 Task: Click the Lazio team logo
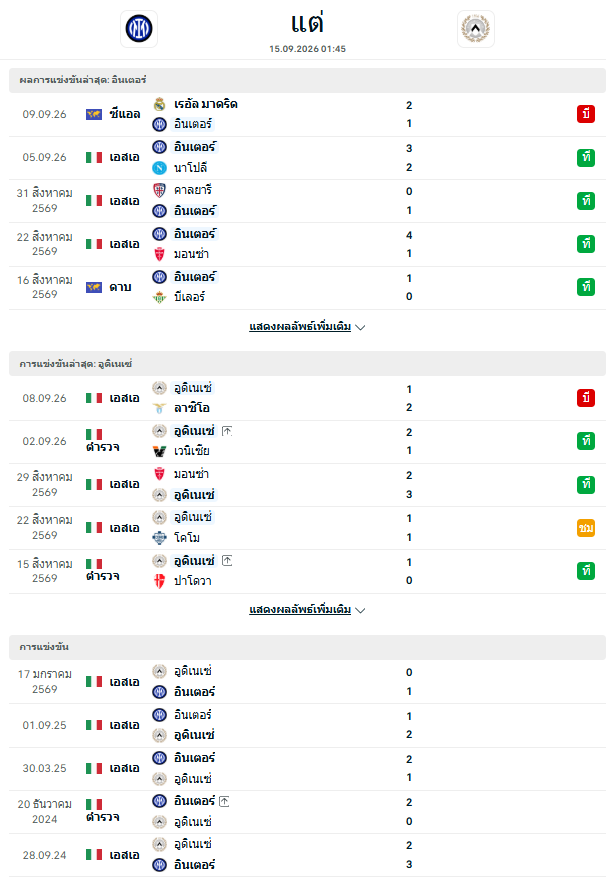[160, 408]
